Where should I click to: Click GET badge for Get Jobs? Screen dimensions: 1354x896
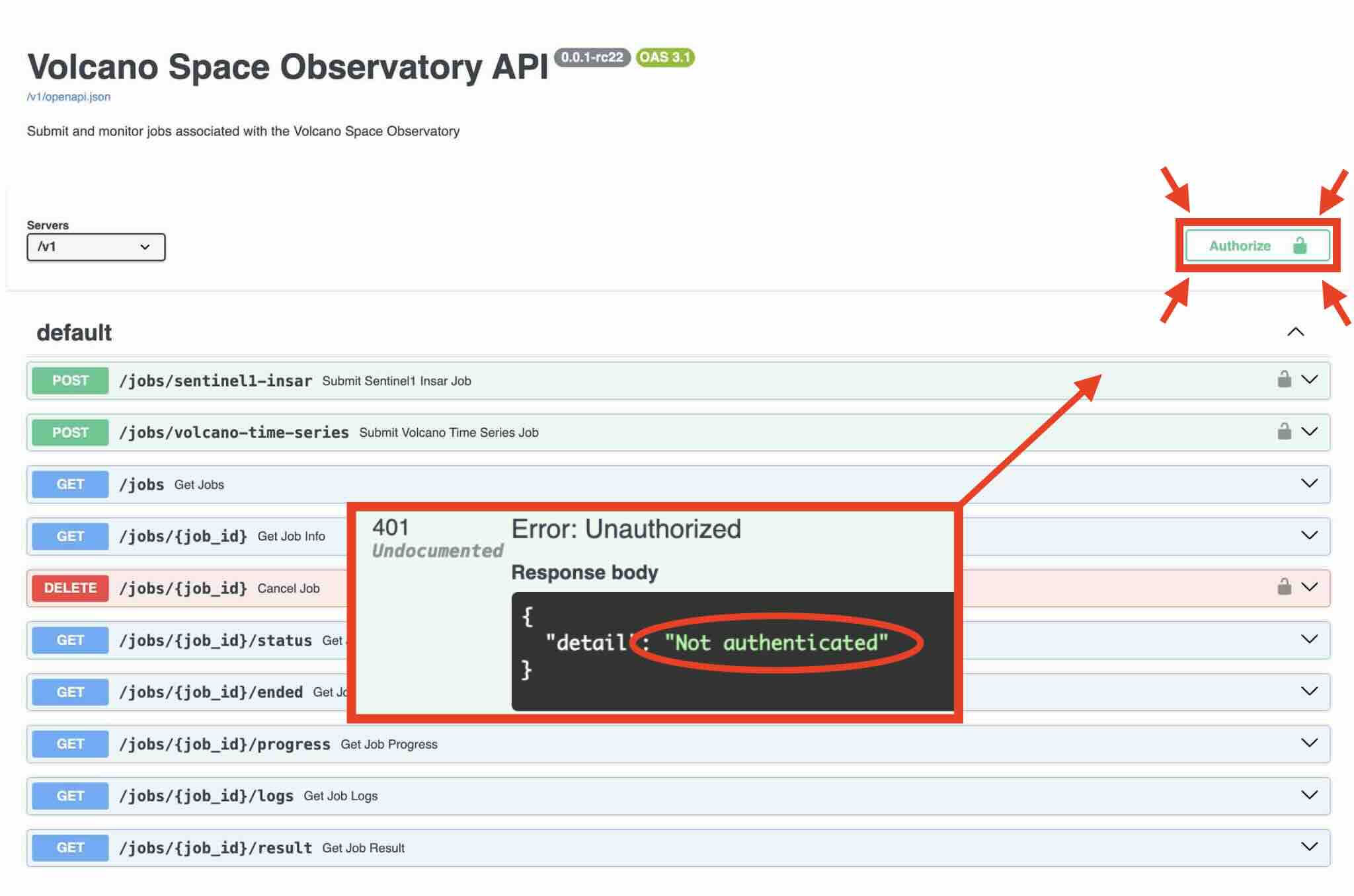point(70,484)
